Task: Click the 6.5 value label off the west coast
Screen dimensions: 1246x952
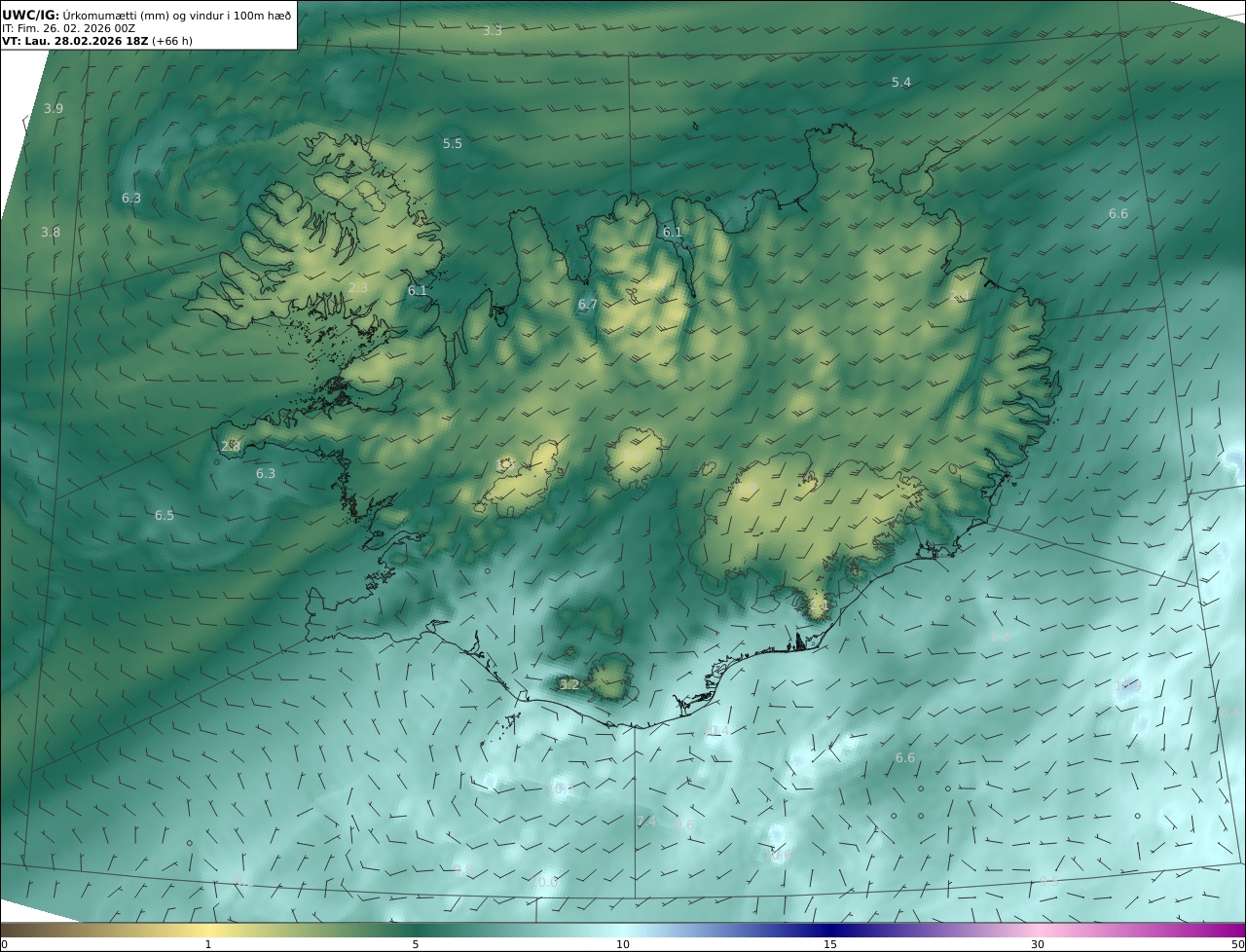Action: click(165, 516)
